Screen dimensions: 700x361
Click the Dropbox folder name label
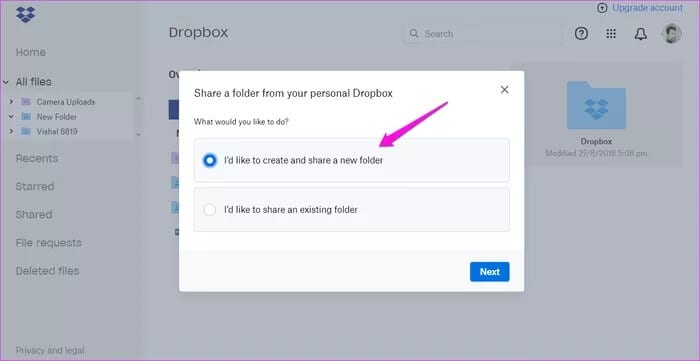(x=596, y=141)
